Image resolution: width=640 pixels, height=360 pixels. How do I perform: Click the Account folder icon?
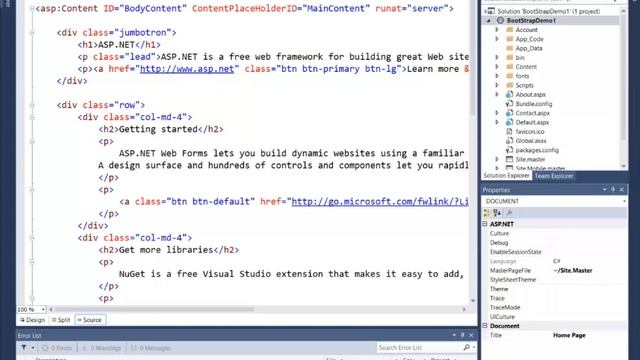tap(509, 30)
